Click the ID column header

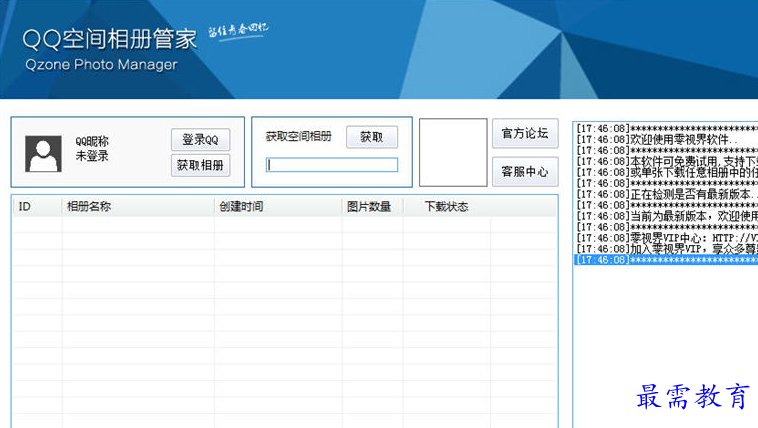coord(37,207)
